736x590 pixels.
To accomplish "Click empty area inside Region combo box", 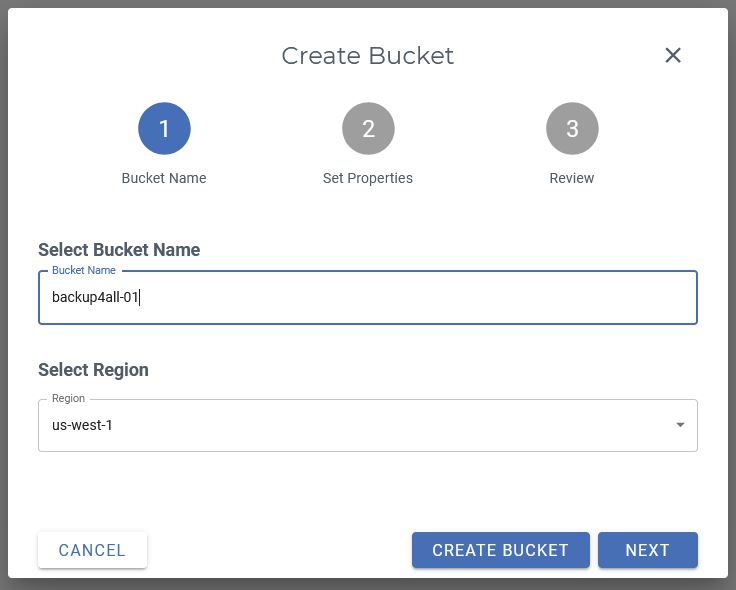I will click(x=400, y=425).
